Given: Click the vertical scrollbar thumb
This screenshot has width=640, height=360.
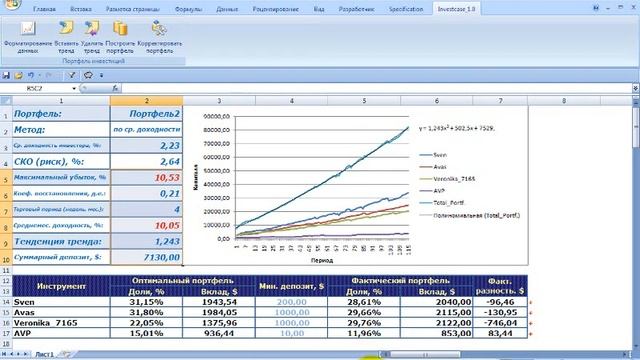Looking at the screenshot, I should pos(636,127).
